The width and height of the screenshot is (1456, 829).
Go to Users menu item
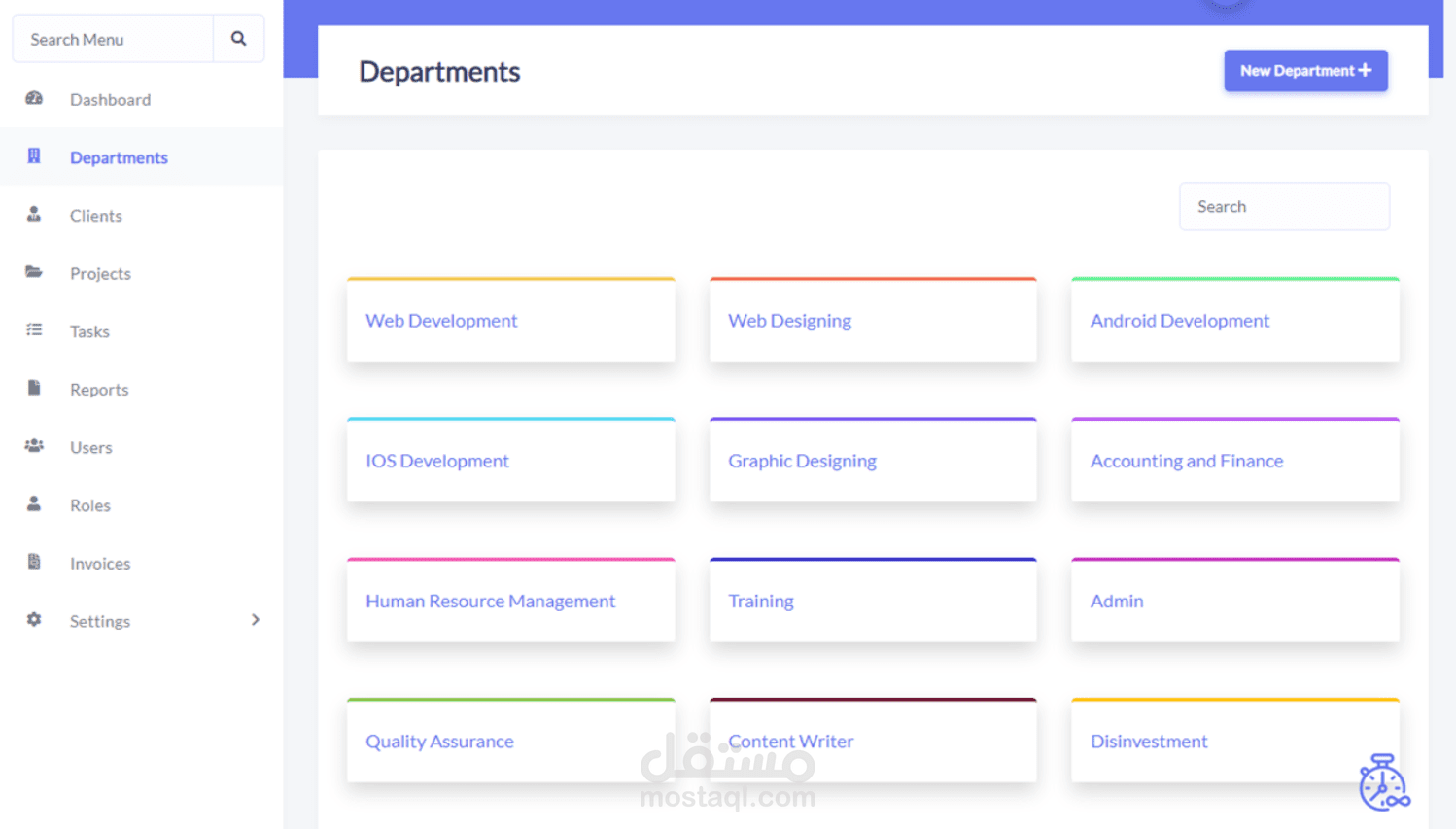click(x=90, y=447)
